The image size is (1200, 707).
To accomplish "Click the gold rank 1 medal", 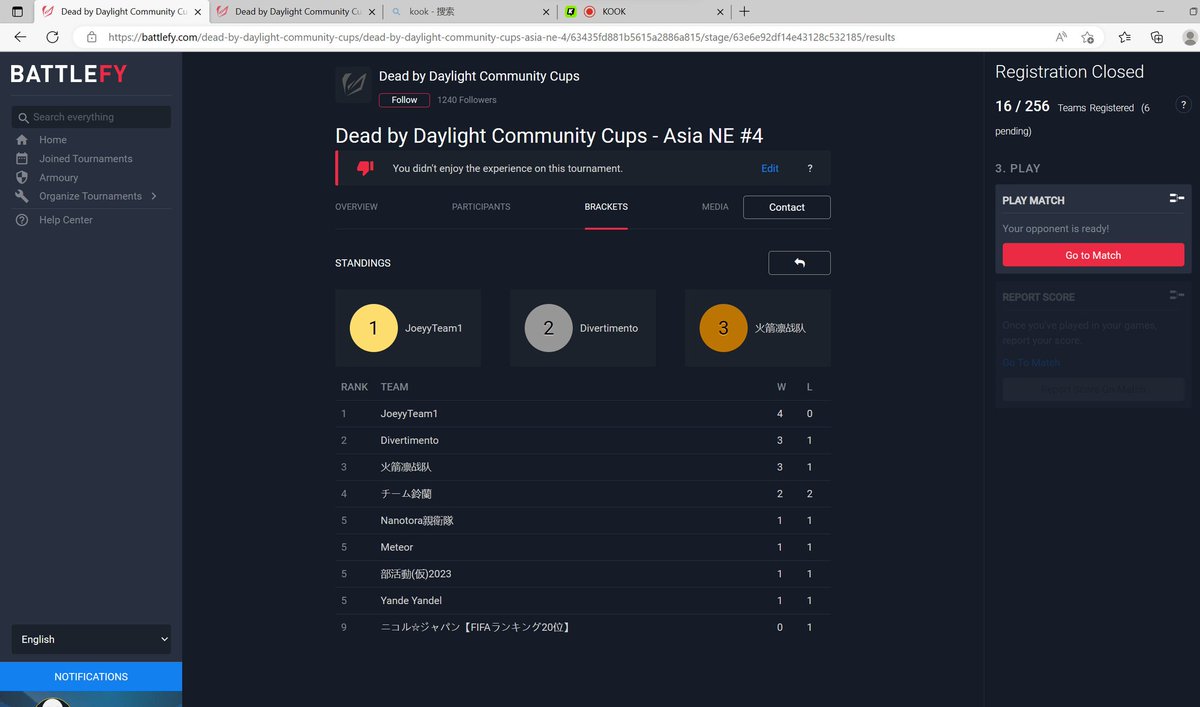I will 373,328.
